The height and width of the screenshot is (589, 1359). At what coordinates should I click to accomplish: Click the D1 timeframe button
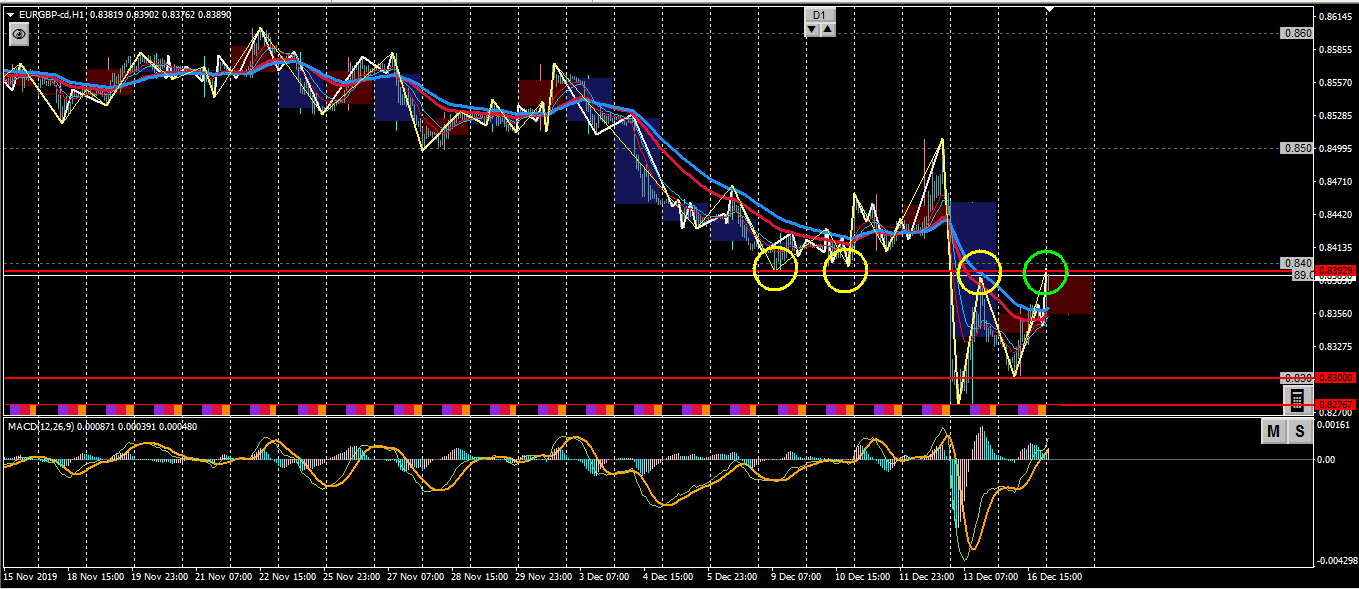pos(819,15)
